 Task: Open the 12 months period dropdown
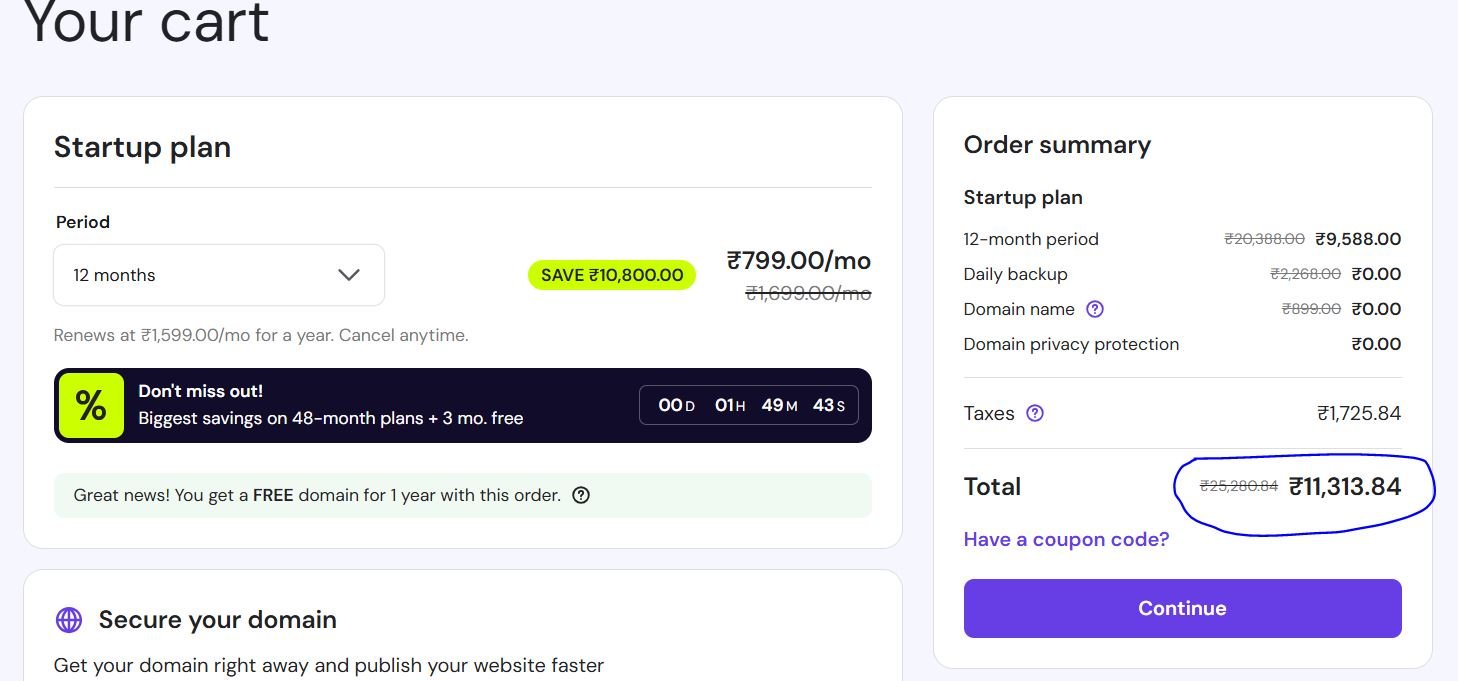[218, 275]
